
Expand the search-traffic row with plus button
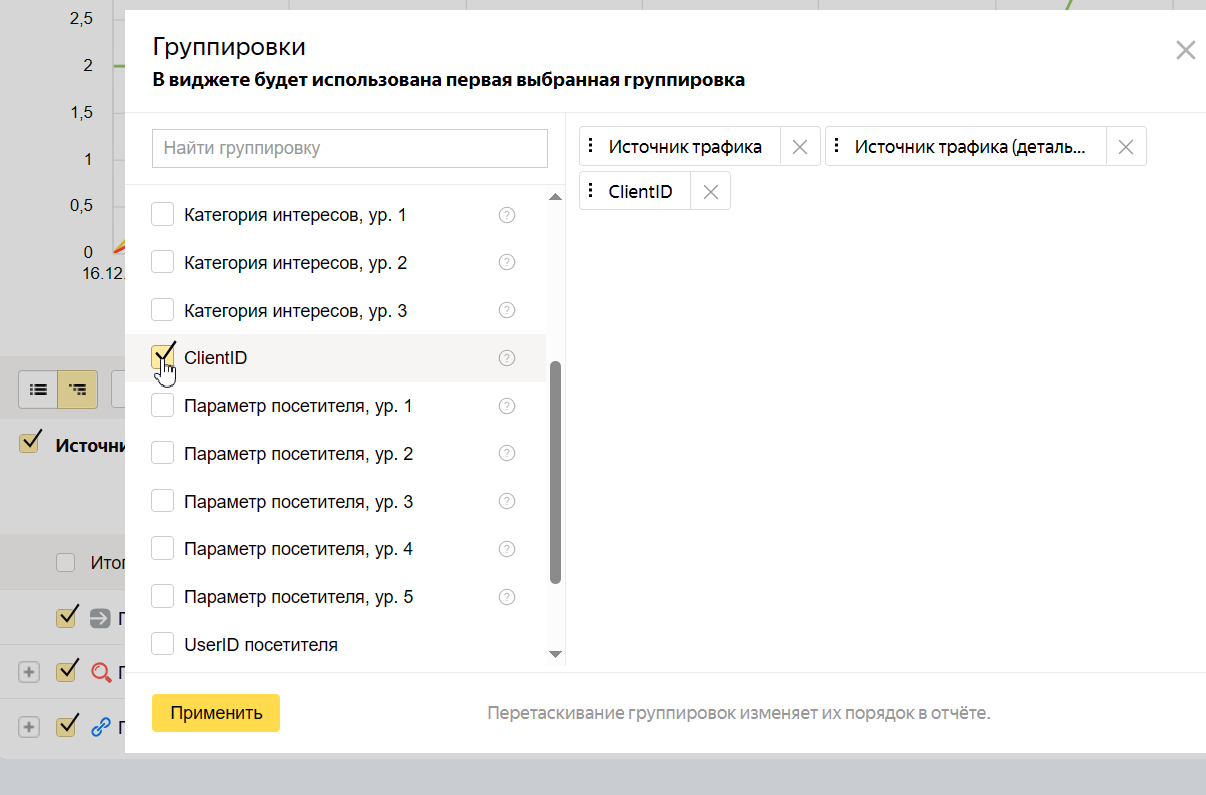pos(27,671)
